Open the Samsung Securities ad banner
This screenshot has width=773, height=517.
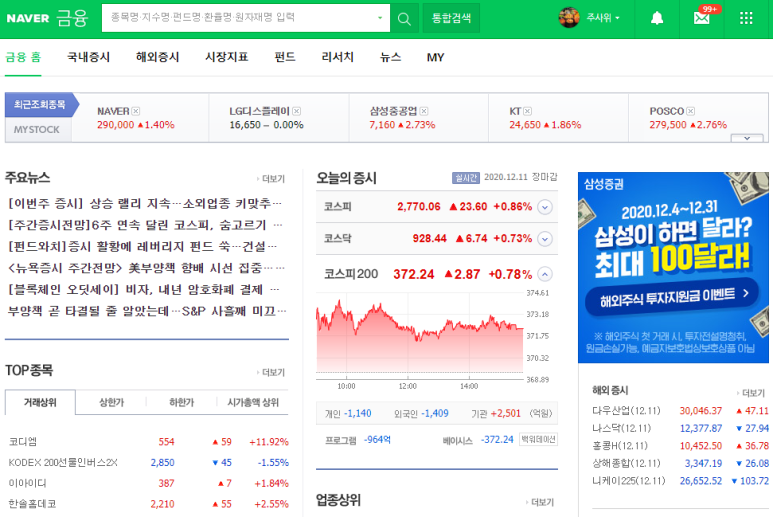click(673, 268)
